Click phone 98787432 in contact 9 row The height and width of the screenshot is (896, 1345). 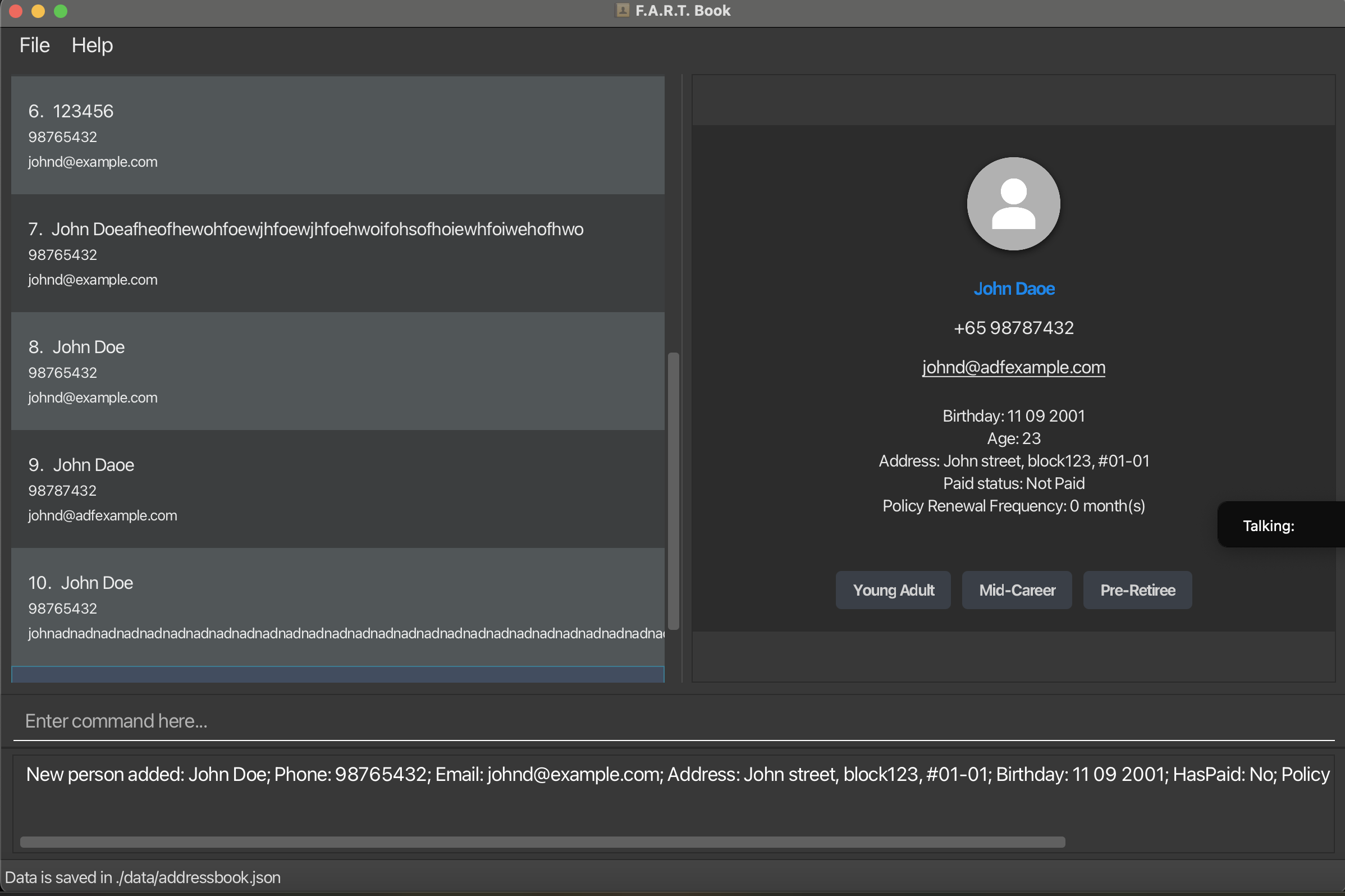(62, 490)
